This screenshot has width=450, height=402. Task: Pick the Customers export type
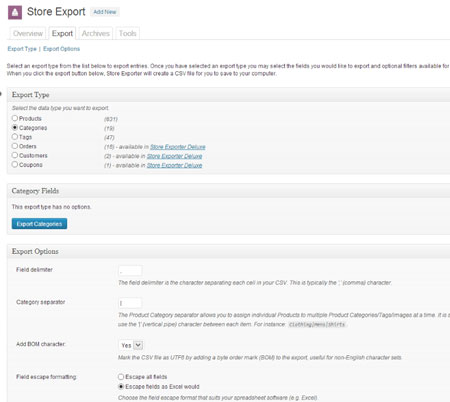point(15,155)
